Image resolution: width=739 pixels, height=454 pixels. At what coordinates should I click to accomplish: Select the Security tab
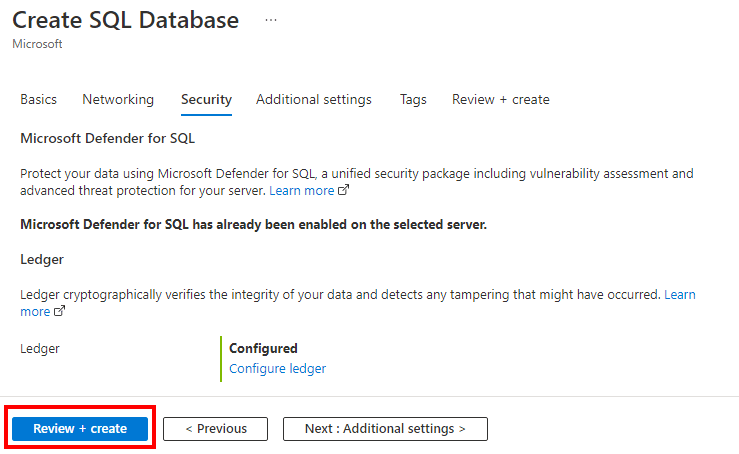(206, 99)
